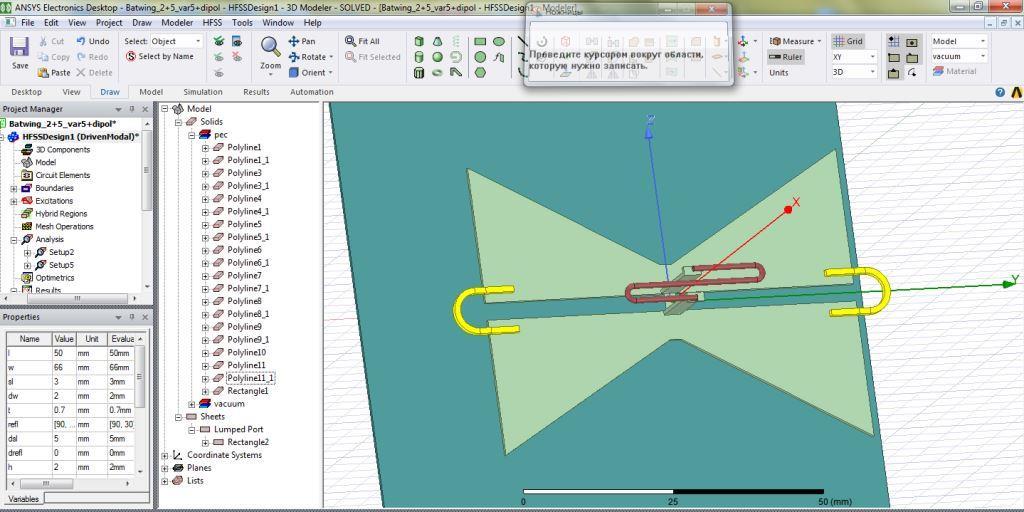Draw a box using the box primitive icon
The width and height of the screenshot is (1024, 512).
(419, 42)
